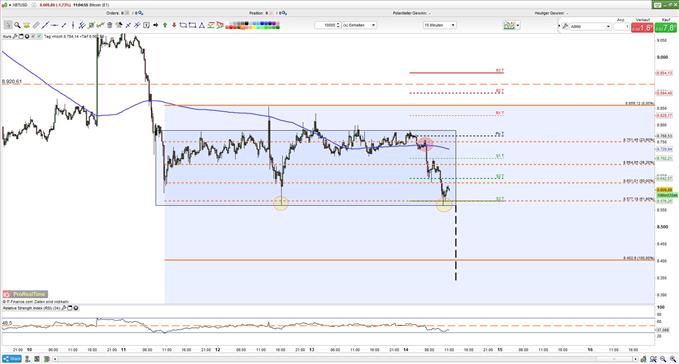Select the black right arrow tool
The height and width of the screenshot is (364, 679).
[x=155, y=25]
